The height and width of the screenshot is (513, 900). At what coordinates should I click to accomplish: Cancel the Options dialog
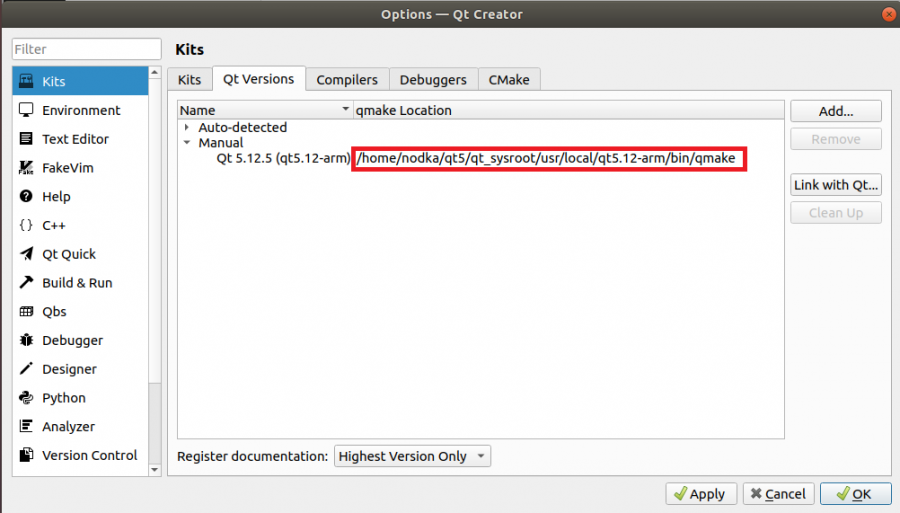(x=778, y=493)
